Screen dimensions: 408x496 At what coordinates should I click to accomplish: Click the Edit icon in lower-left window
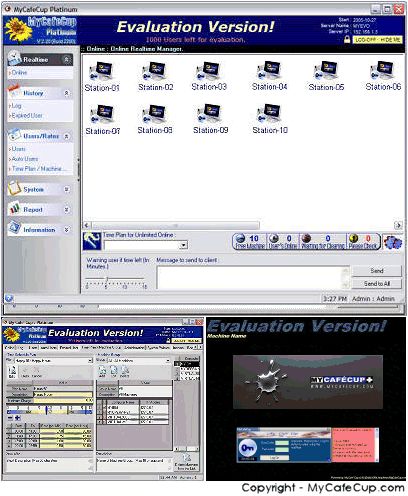12,371
